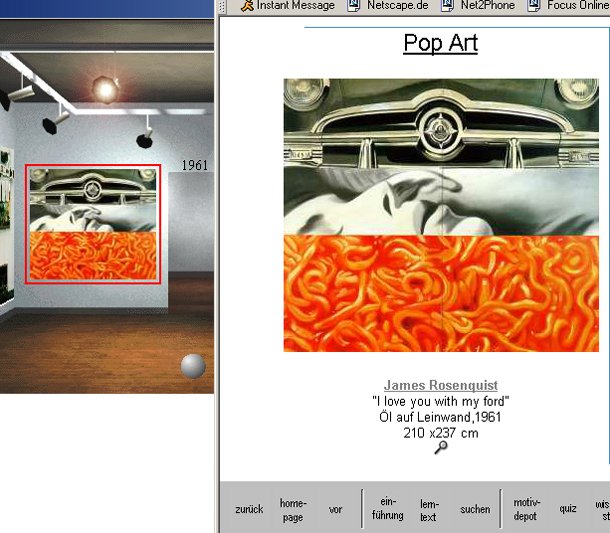Click the large Rosenquist painting image
Screen dimensions: 610x533
pyautogui.click(x=441, y=215)
